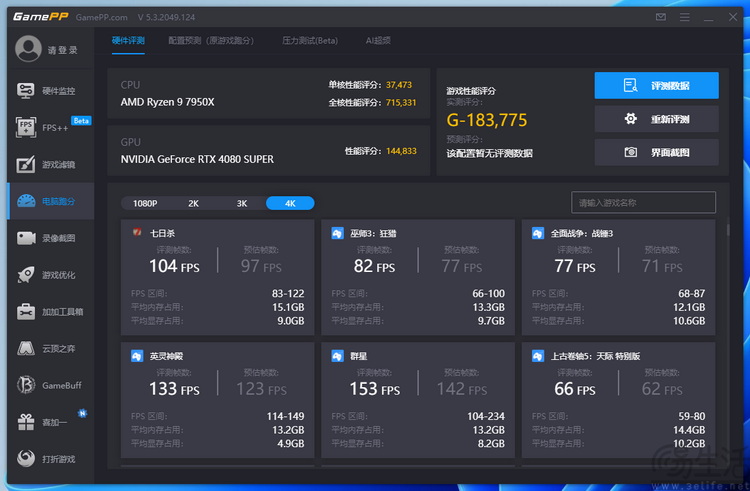Image resolution: width=750 pixels, height=491 pixels.
Task: Switch to 压力测试(Beta) tab
Action: 310,41
